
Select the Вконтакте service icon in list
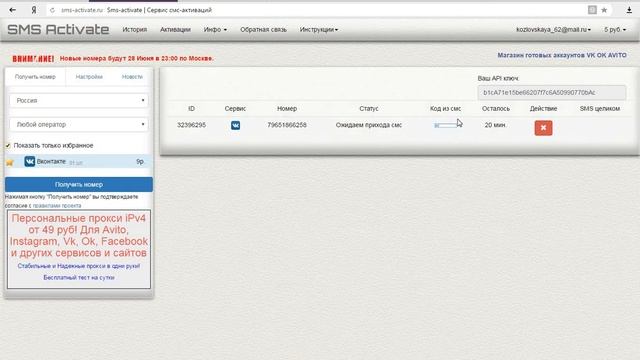point(29,162)
